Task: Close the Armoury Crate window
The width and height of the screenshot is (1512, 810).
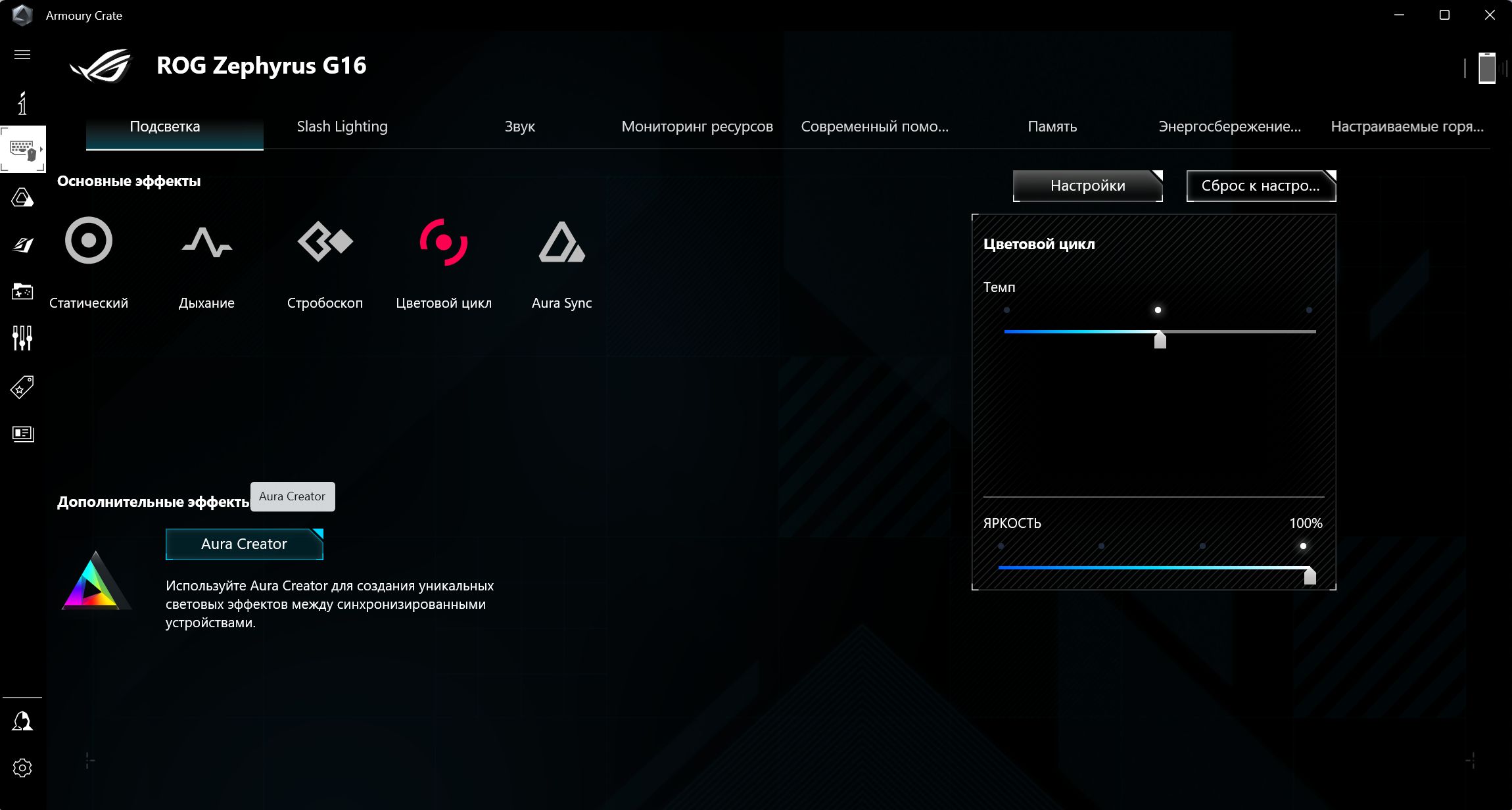Action: [x=1490, y=15]
